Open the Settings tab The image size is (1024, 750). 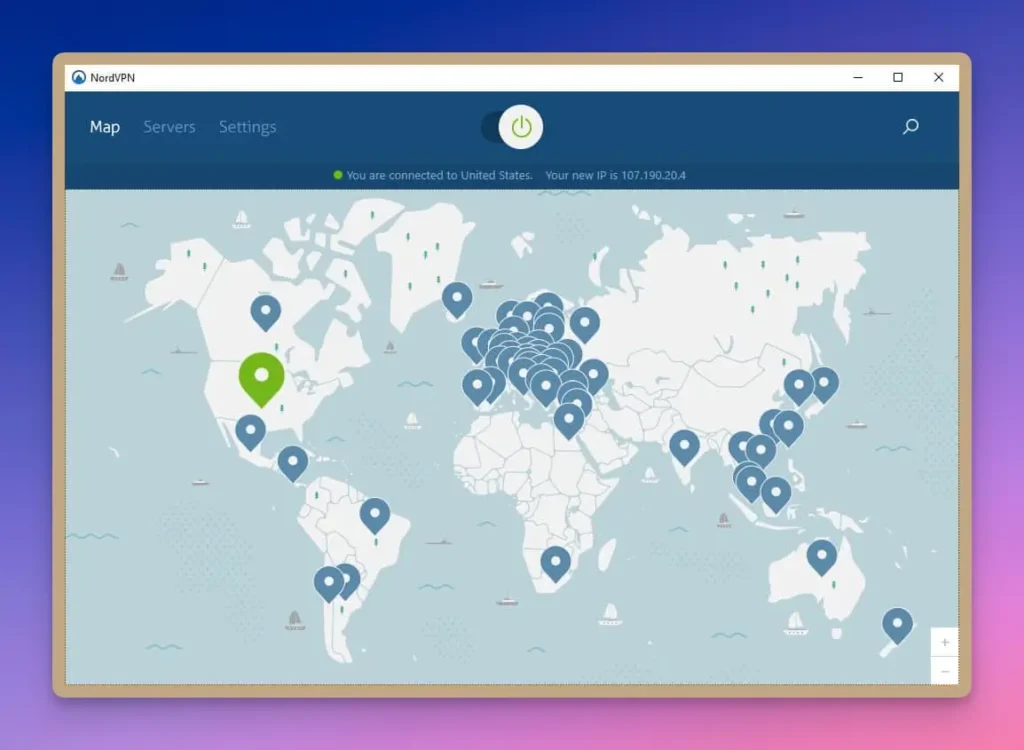(x=247, y=127)
